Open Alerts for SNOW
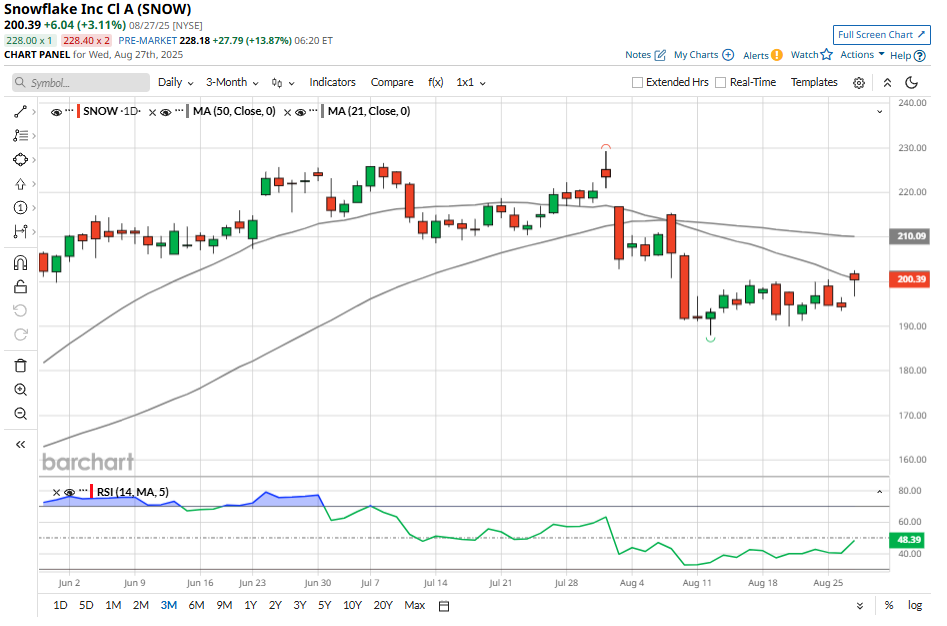 763,55
